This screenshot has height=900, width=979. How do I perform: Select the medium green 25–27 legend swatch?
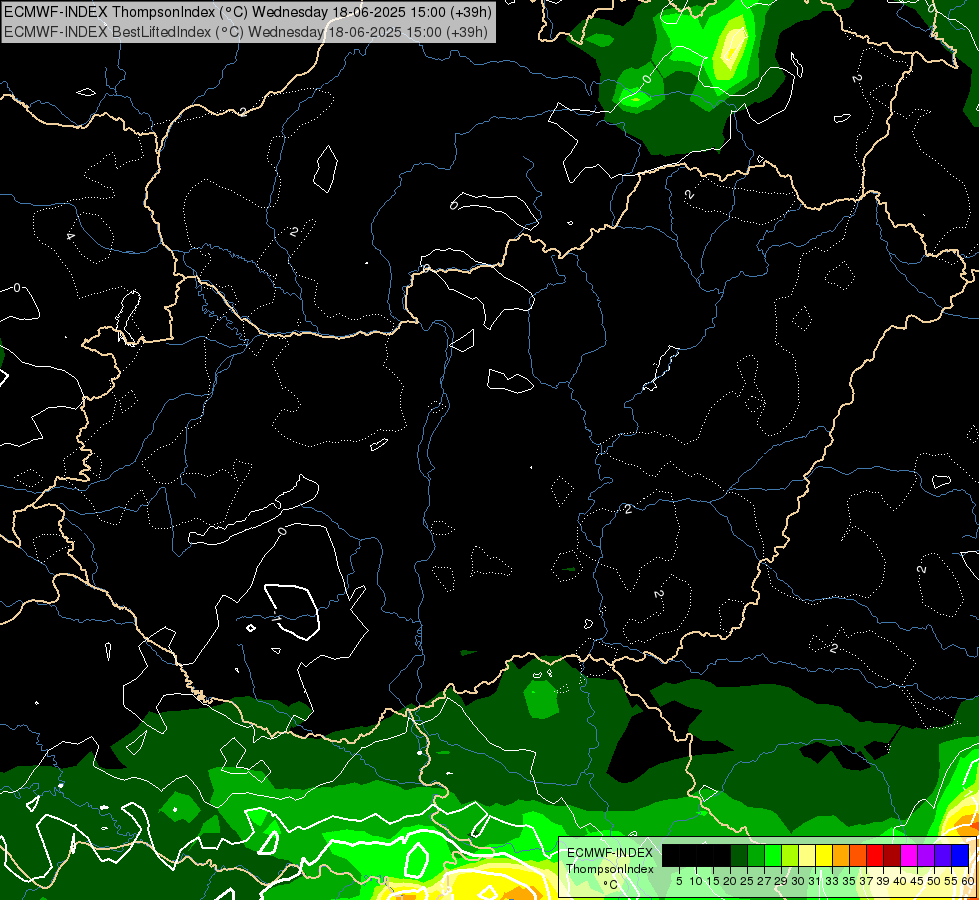pyautogui.click(x=755, y=855)
